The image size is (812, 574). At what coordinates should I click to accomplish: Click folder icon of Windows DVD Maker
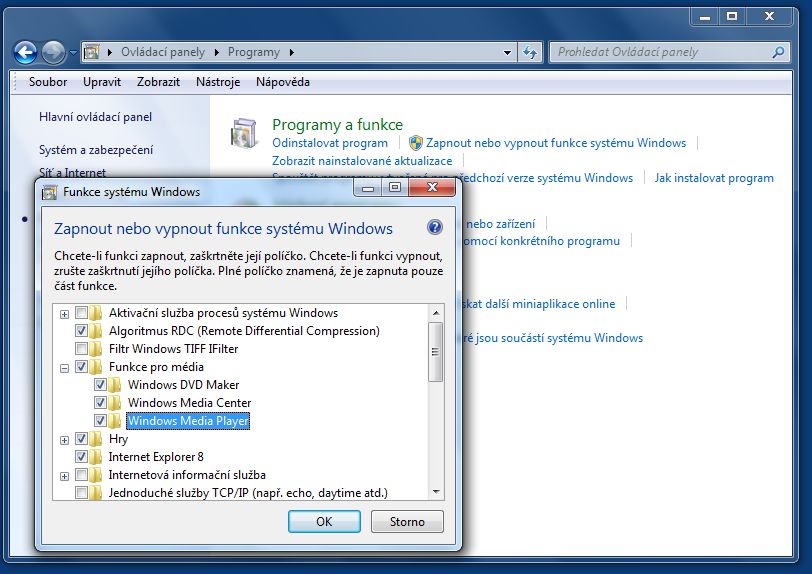114,385
